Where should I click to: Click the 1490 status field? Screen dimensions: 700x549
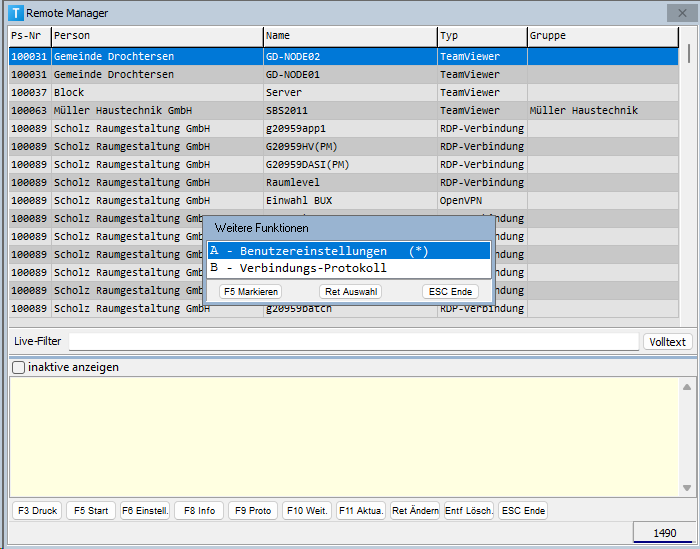[x=663, y=533]
